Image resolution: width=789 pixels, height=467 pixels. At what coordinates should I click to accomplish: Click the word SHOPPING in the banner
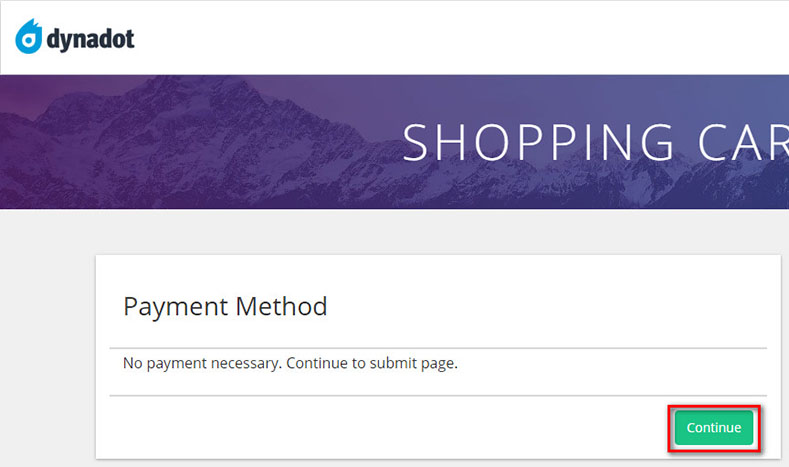(539, 142)
